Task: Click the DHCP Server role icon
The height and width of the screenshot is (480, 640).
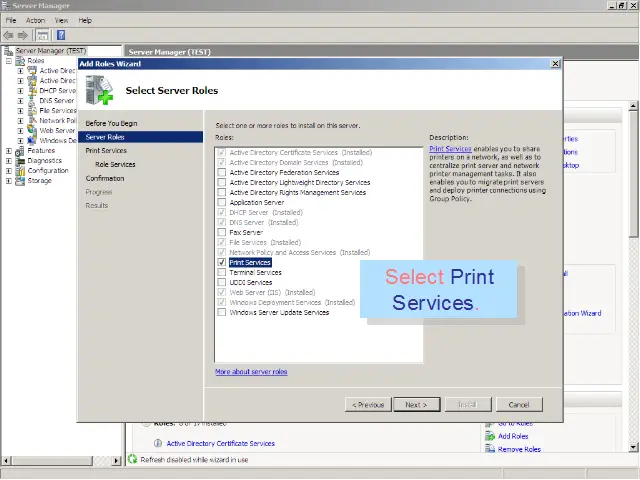Action: (x=32, y=91)
